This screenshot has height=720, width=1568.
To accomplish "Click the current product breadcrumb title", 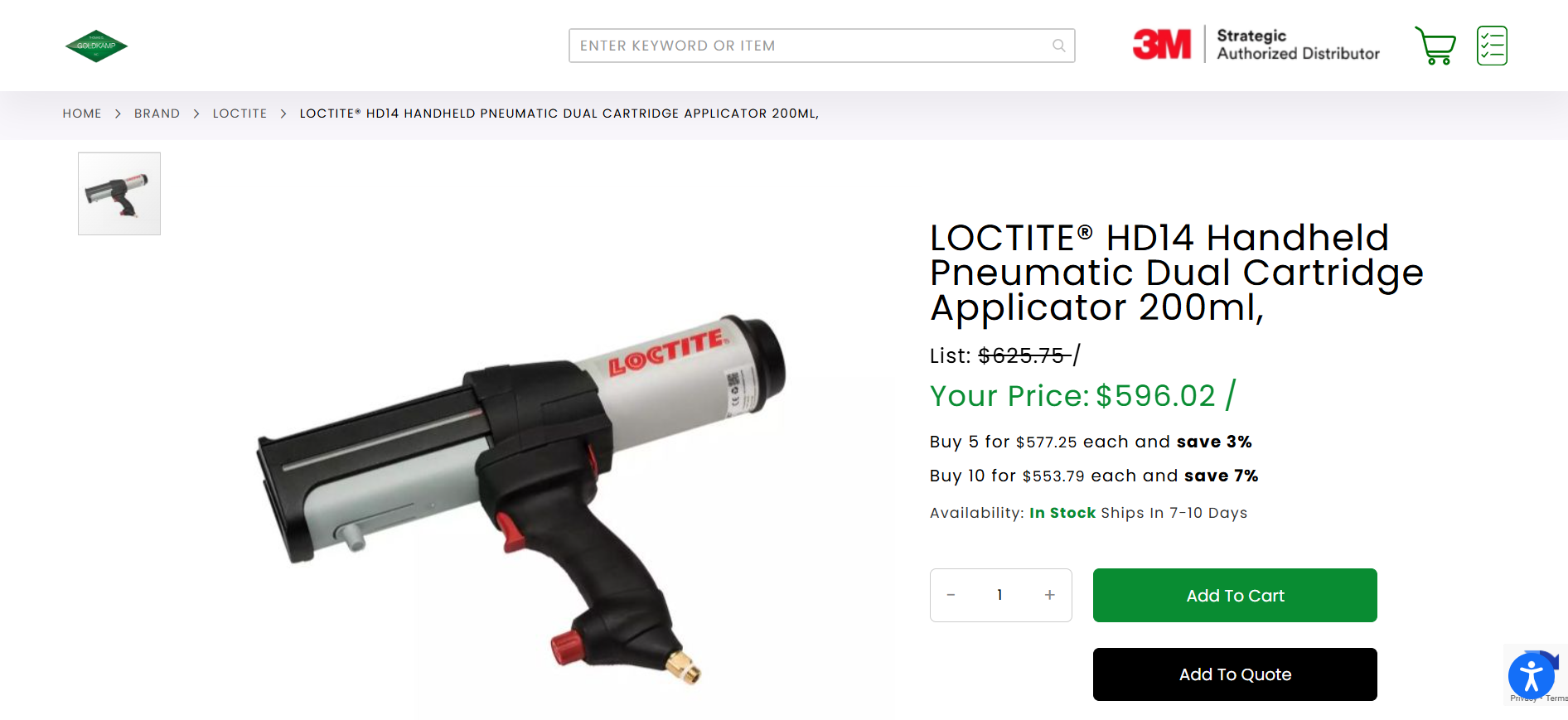I will pos(559,114).
